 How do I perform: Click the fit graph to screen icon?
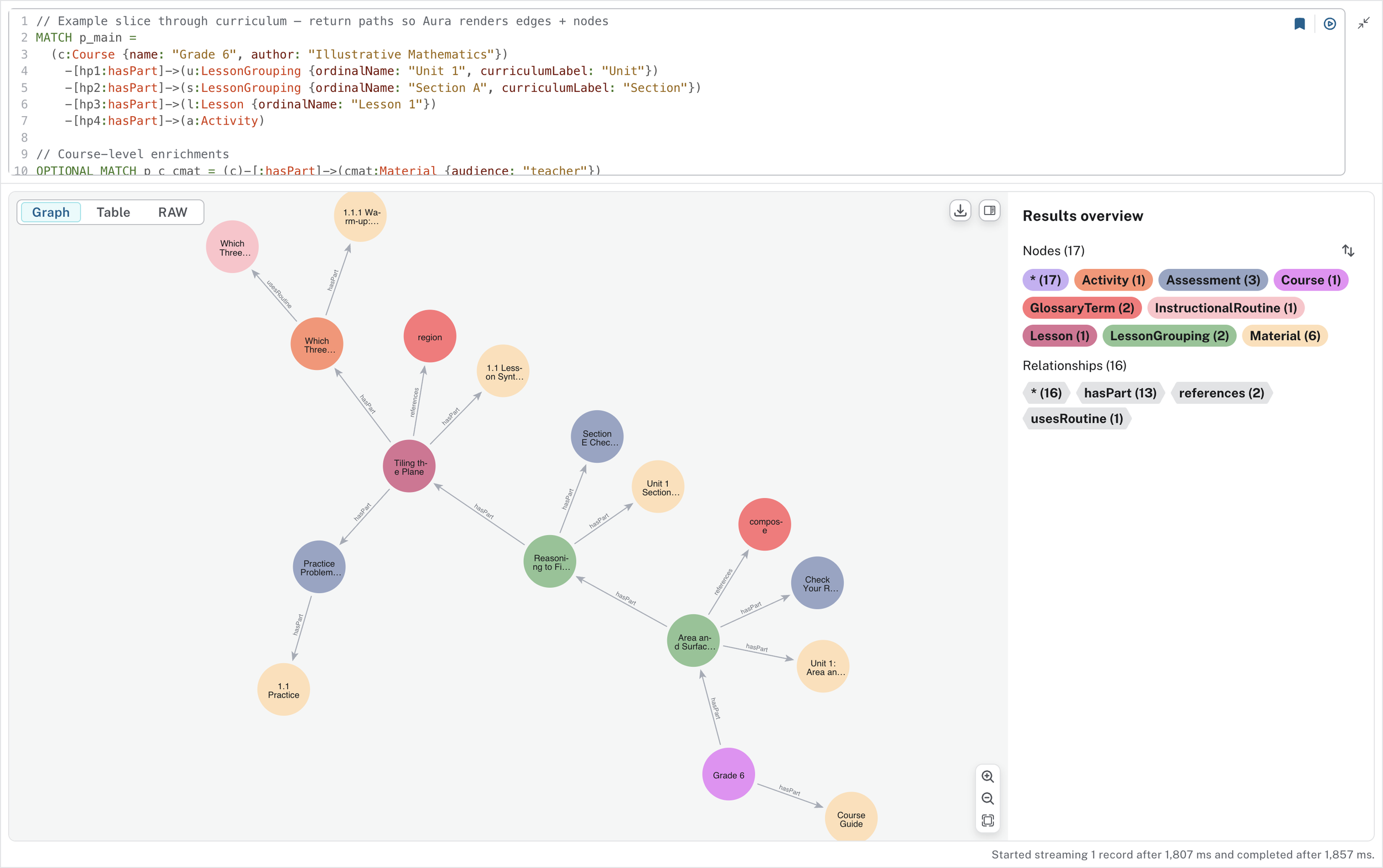987,820
